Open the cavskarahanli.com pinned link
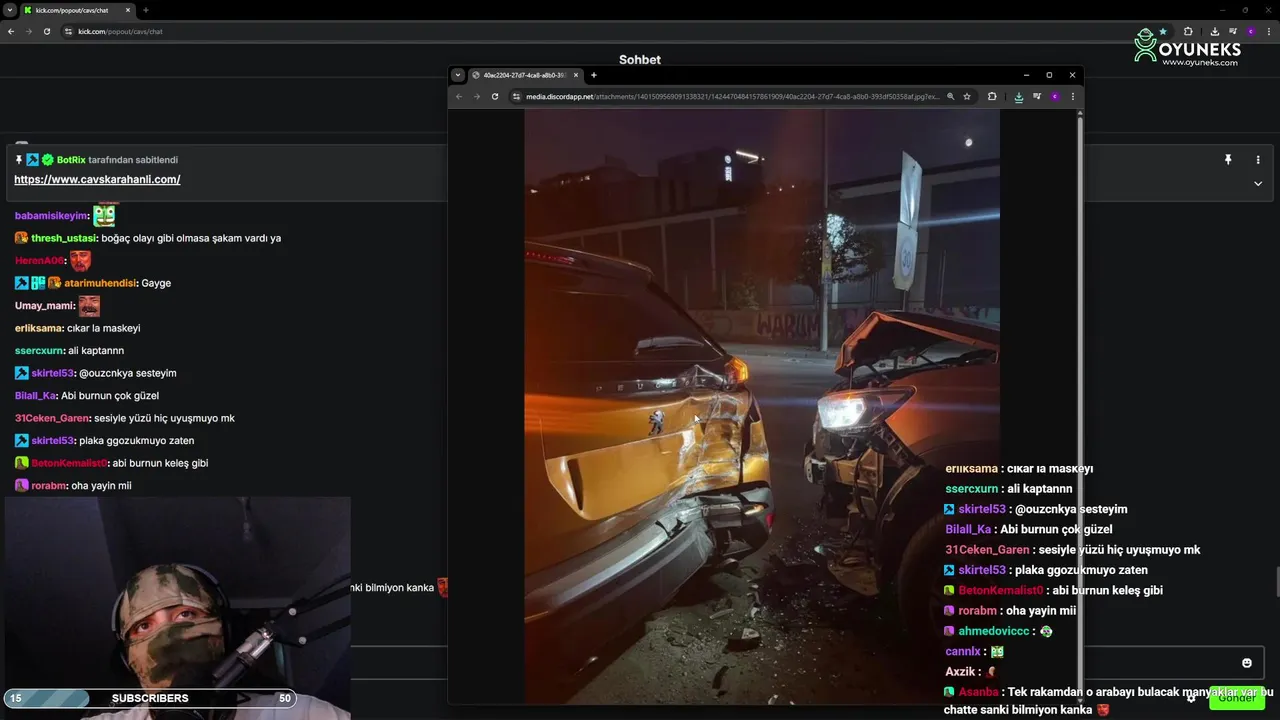Screen dimensions: 1280x720 [x=97, y=180]
